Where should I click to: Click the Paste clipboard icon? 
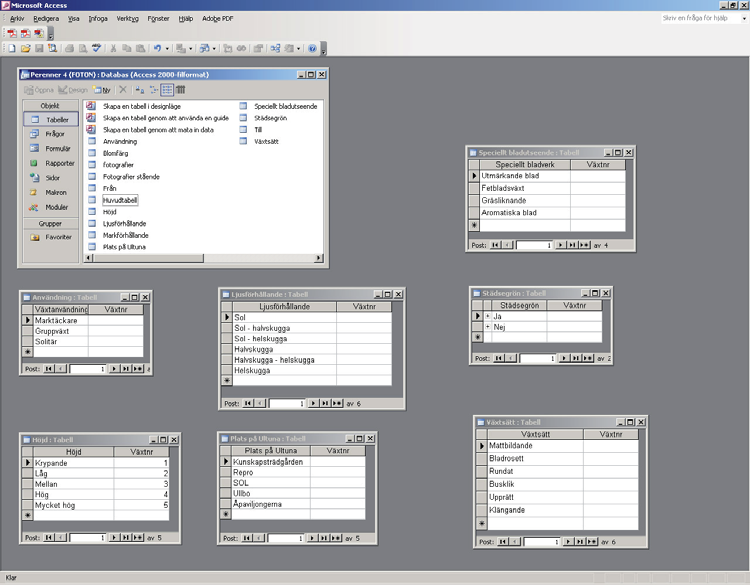(x=140, y=48)
